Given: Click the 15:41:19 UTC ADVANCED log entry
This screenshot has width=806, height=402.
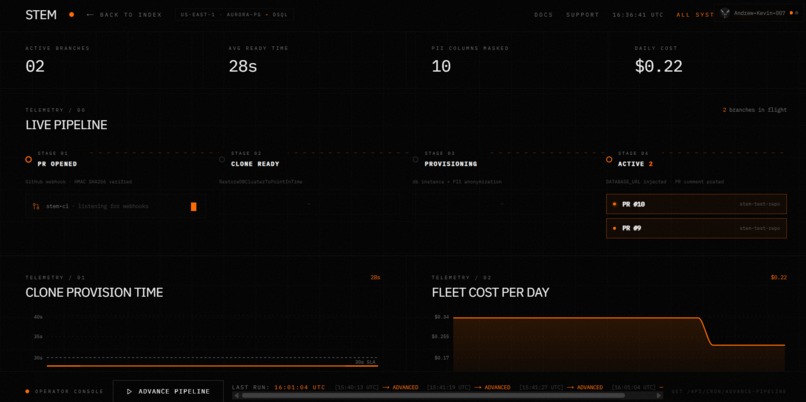Looking at the screenshot, I should click(x=468, y=387).
